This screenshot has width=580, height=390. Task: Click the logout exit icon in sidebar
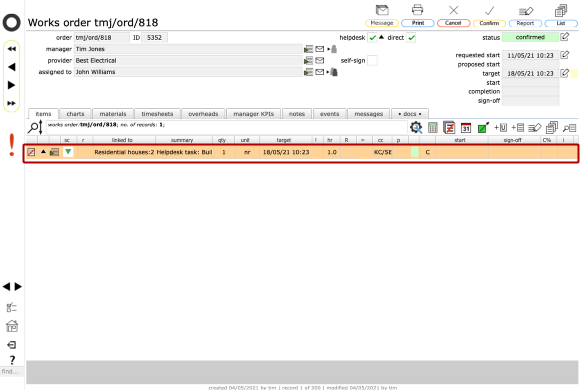12,345
